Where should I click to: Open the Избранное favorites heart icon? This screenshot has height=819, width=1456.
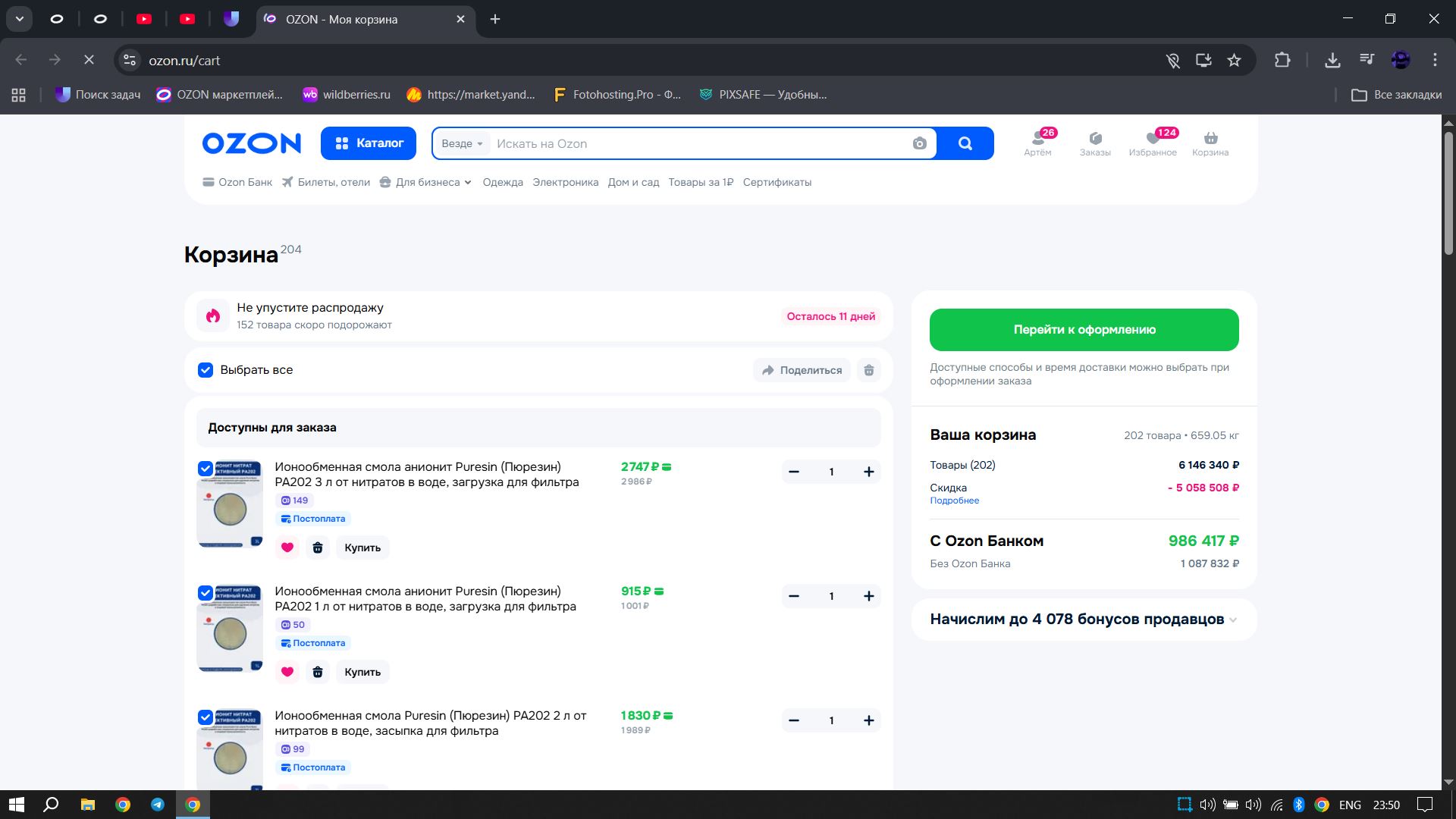click(x=1153, y=139)
